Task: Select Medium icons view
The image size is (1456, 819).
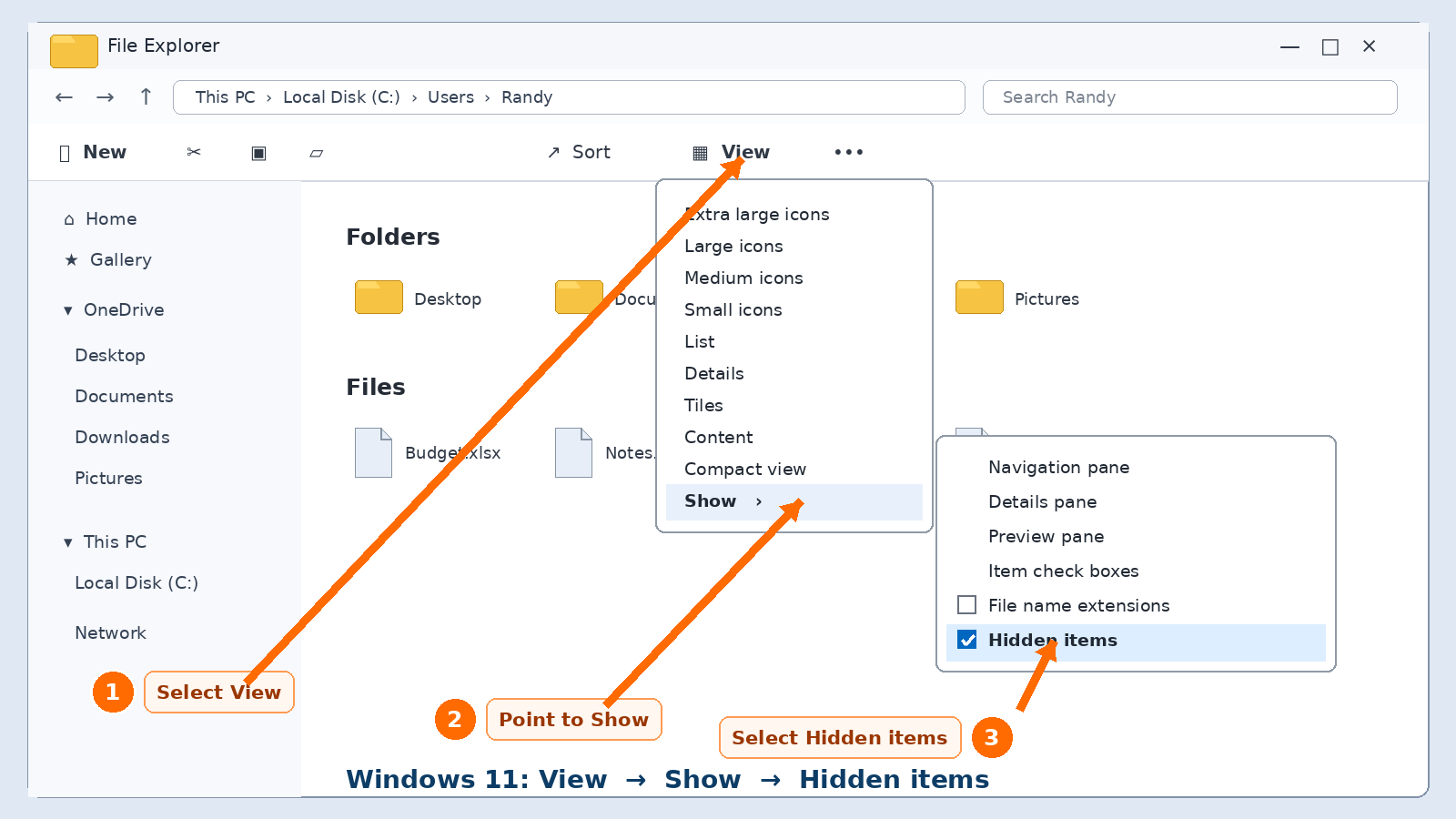Action: click(x=743, y=278)
